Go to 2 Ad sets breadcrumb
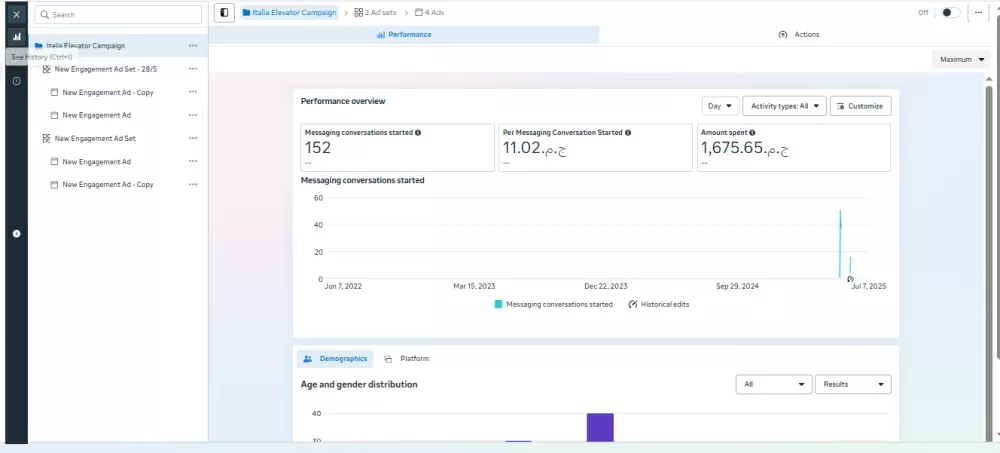The width and height of the screenshot is (1000, 453). click(x=376, y=12)
